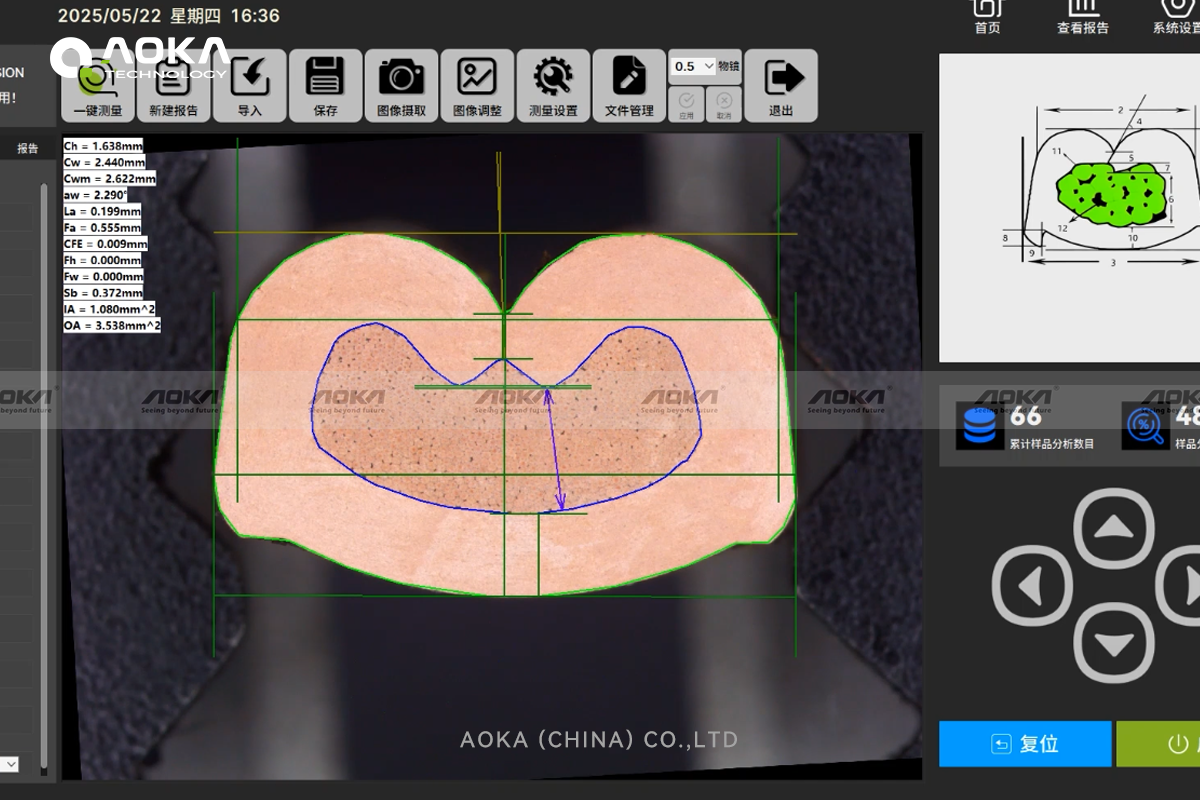Save using the 保存 floppy disk icon
This screenshot has height=800, width=1200.
(x=326, y=86)
